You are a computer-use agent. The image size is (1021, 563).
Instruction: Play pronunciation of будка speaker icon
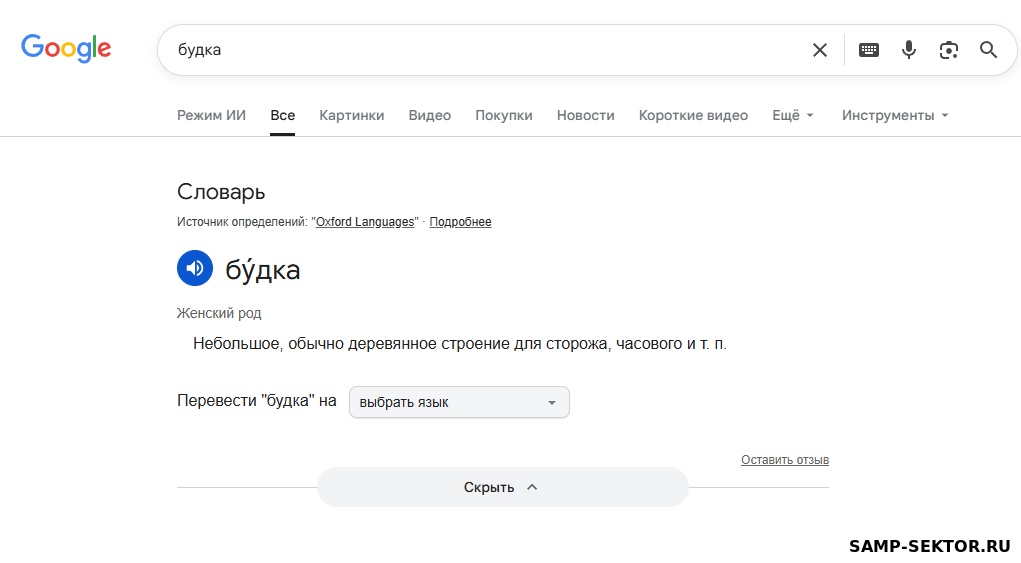pyautogui.click(x=195, y=268)
